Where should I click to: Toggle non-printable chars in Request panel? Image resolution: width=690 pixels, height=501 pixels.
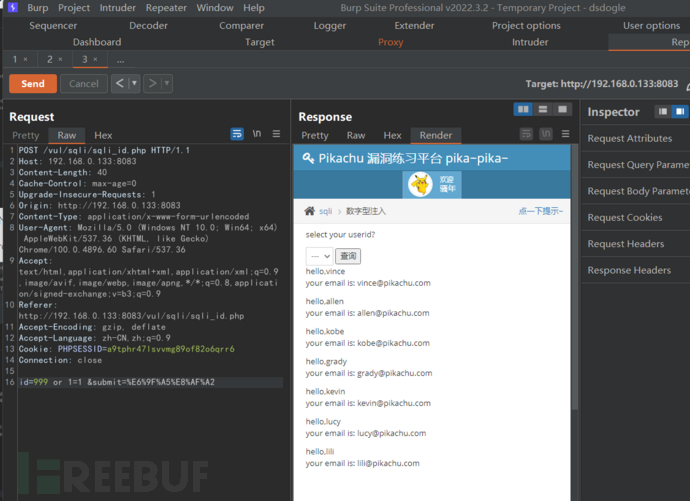pyautogui.click(x=257, y=134)
